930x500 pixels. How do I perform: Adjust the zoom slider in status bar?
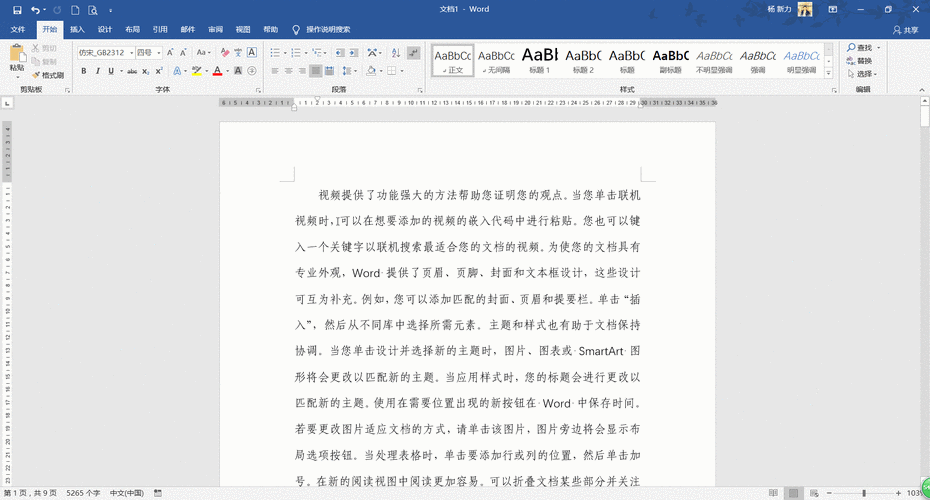click(x=864, y=493)
